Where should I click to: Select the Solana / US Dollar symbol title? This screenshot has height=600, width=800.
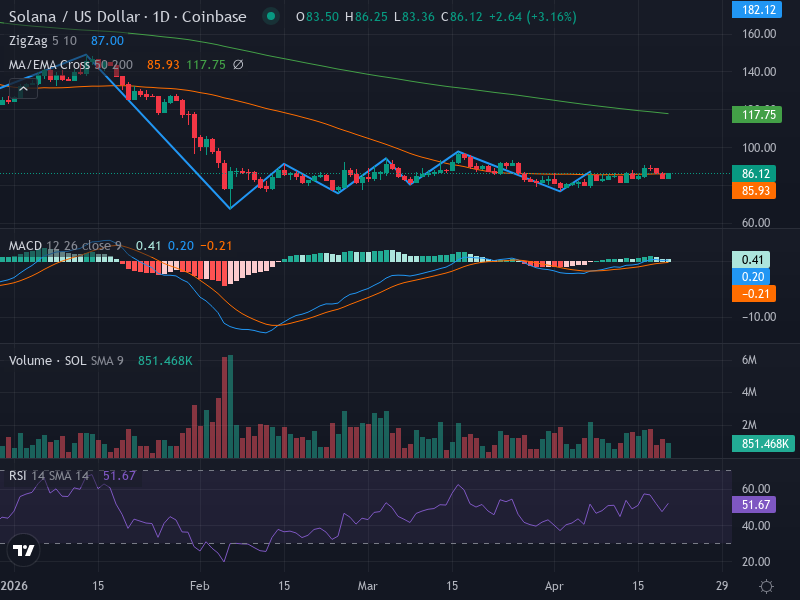click(128, 17)
